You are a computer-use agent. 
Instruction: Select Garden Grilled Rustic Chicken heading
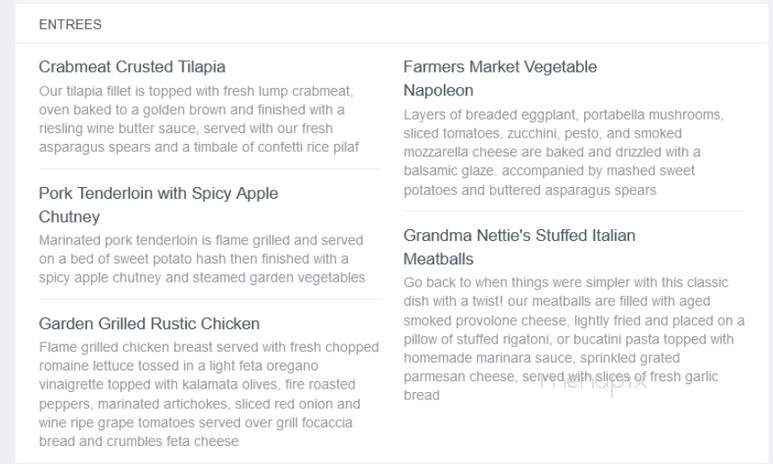(149, 323)
